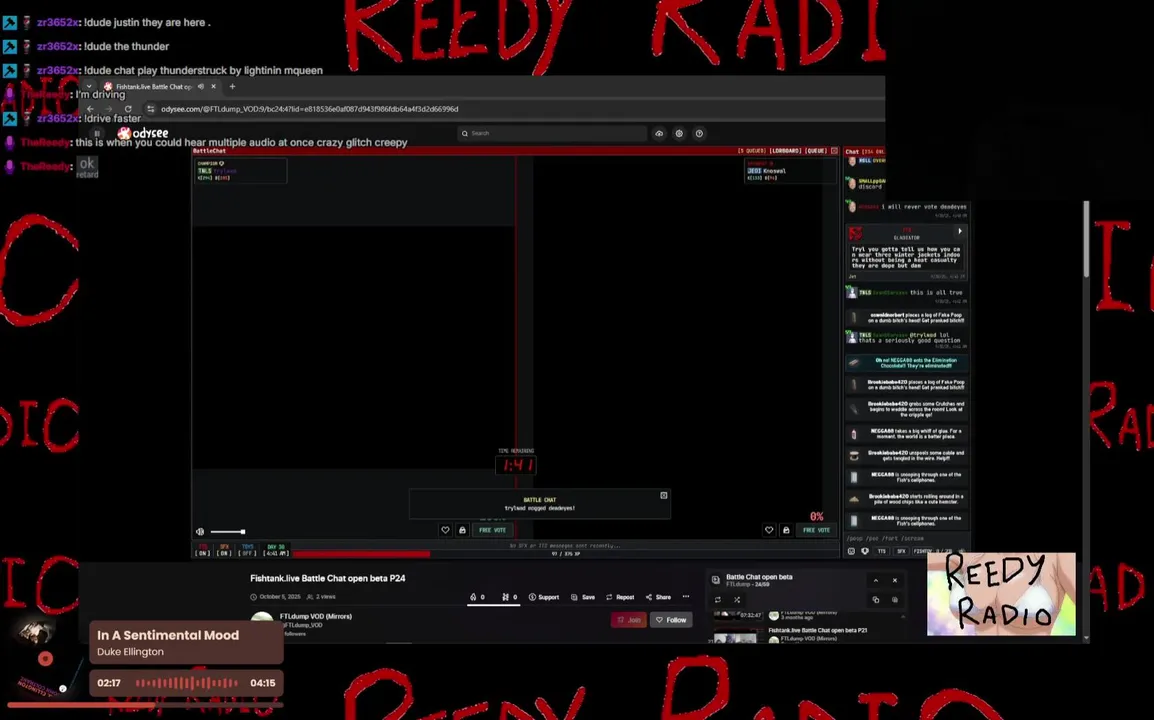Join the FTLdump VOD channel membership
The height and width of the screenshot is (720, 1154).
629,620
